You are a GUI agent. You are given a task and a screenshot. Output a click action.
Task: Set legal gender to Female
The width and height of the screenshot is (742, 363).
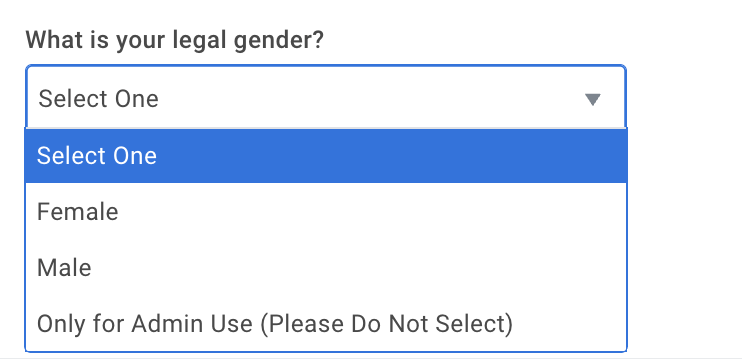[326, 212]
